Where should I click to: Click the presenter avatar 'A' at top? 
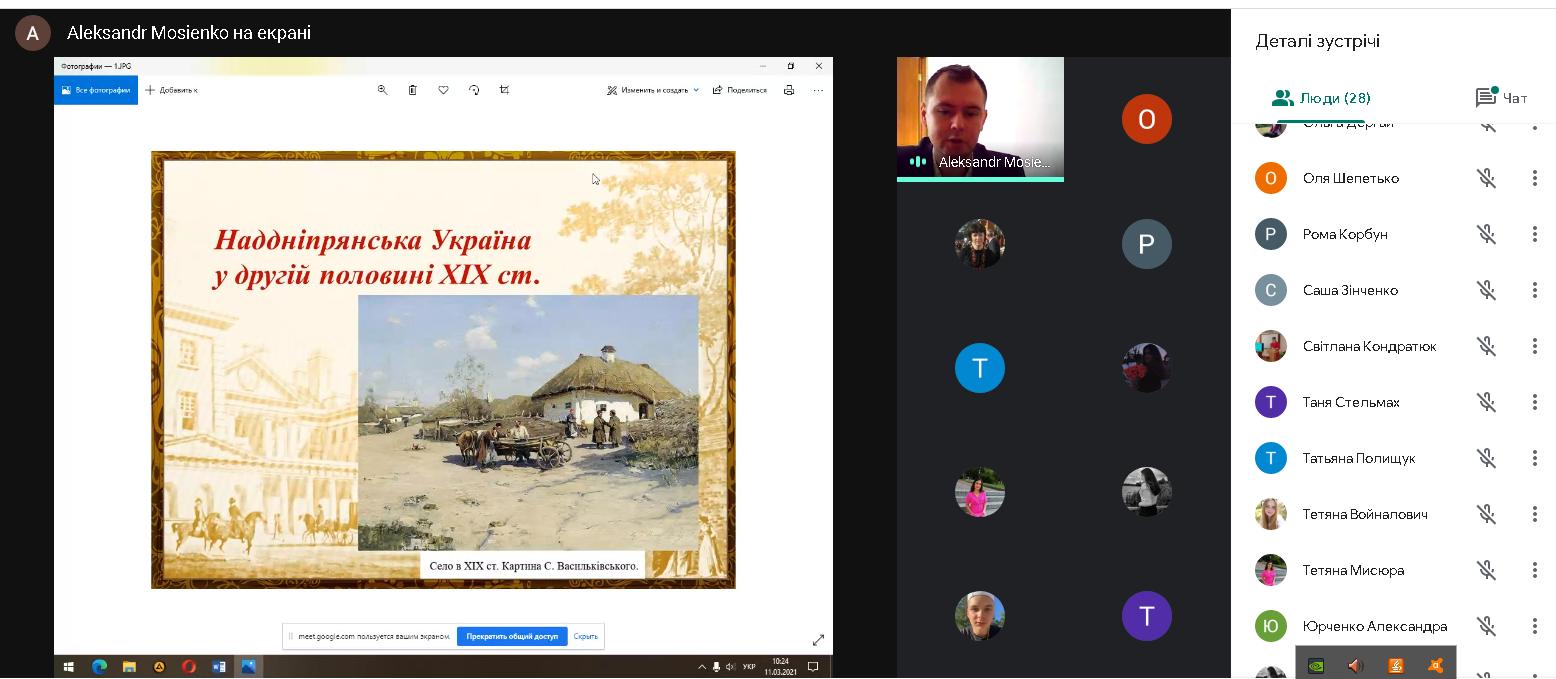click(x=33, y=33)
